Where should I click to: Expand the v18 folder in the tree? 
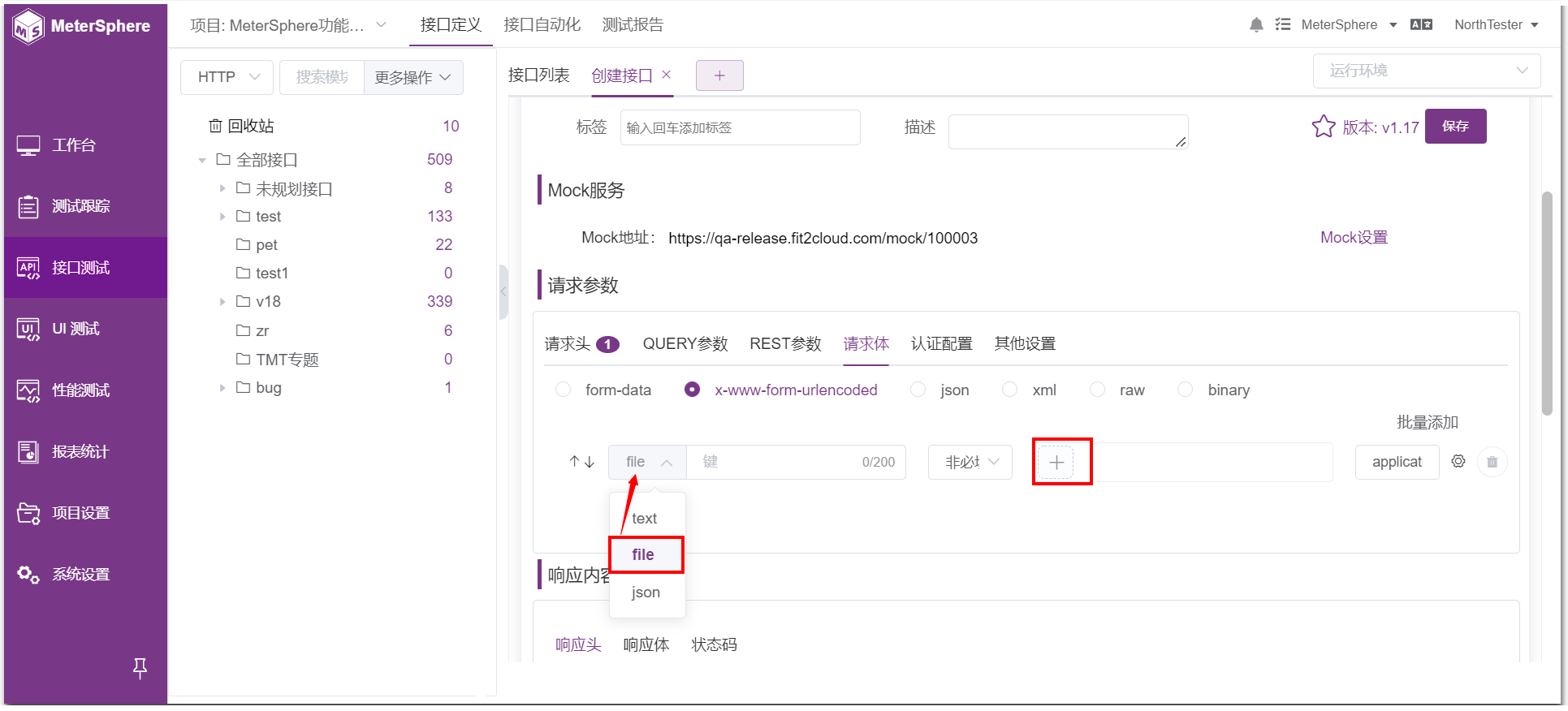tap(222, 302)
